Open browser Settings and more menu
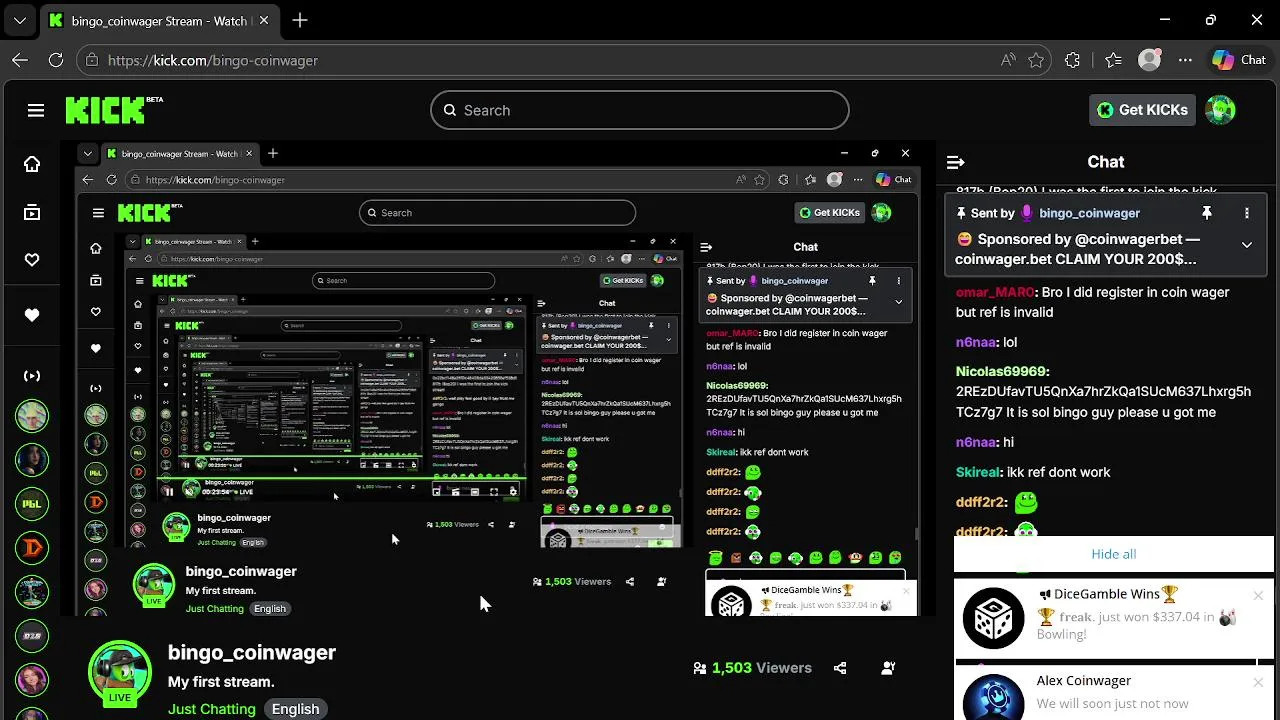Screen dimensions: 1280x720 [x=1185, y=60]
